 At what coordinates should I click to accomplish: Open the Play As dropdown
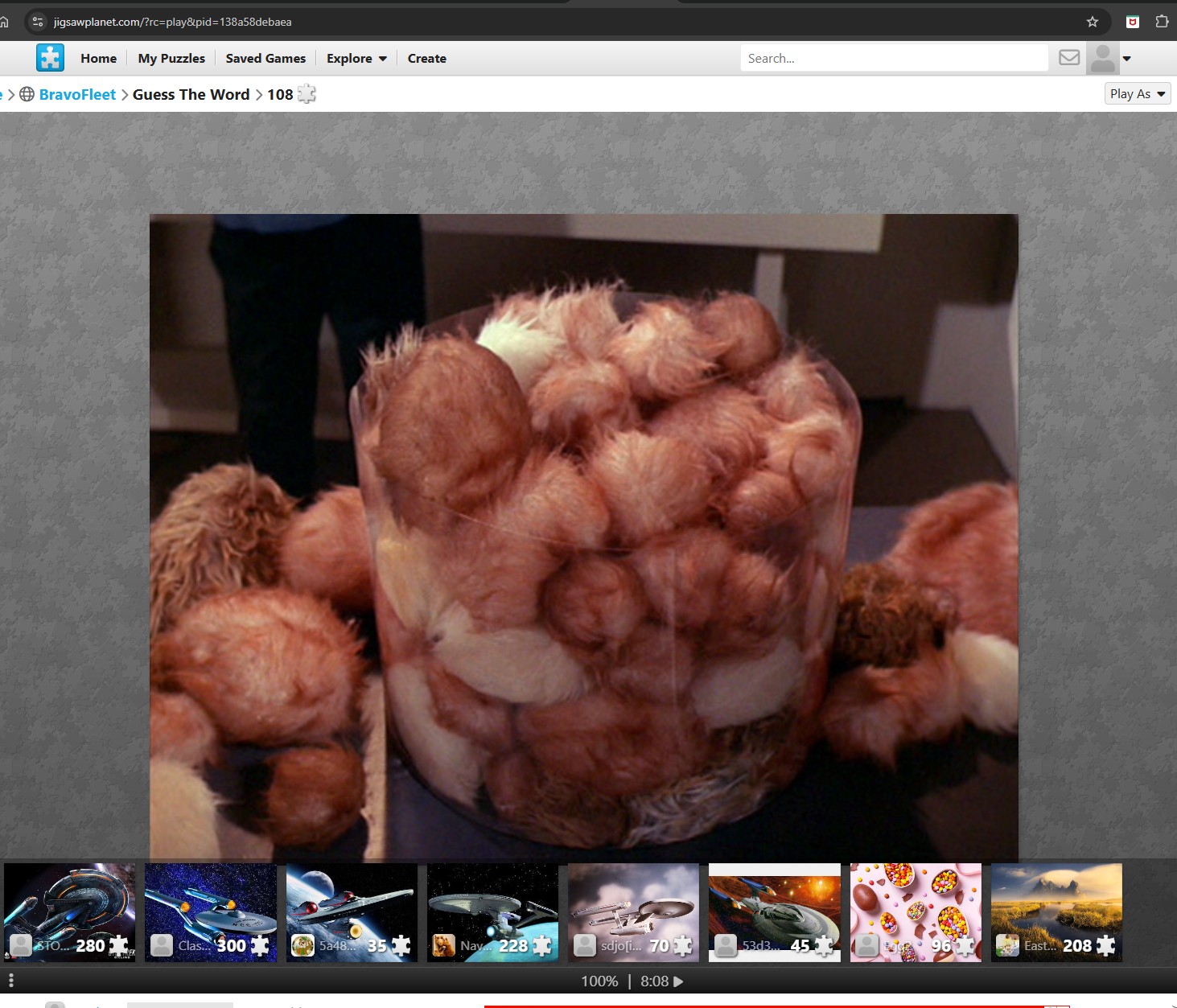coord(1137,94)
